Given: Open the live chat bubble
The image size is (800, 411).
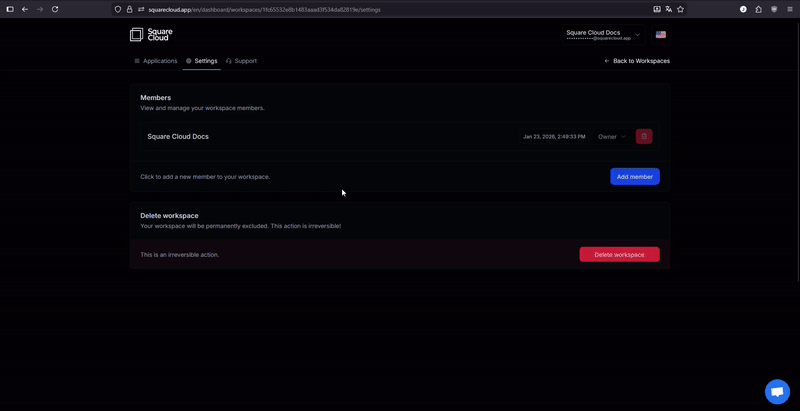Looking at the screenshot, I should coord(777,392).
